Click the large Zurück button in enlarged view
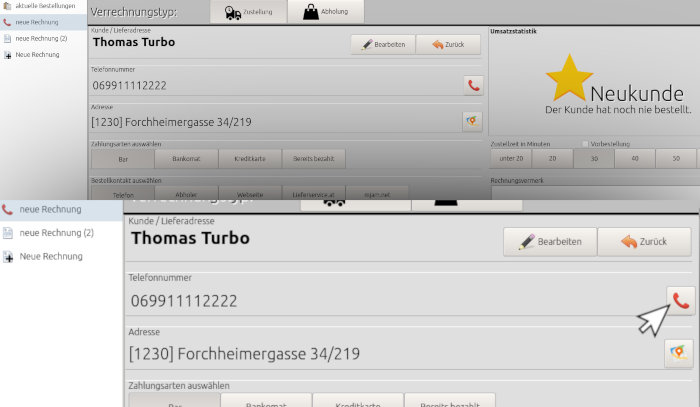This screenshot has height=407, width=700. click(x=644, y=242)
